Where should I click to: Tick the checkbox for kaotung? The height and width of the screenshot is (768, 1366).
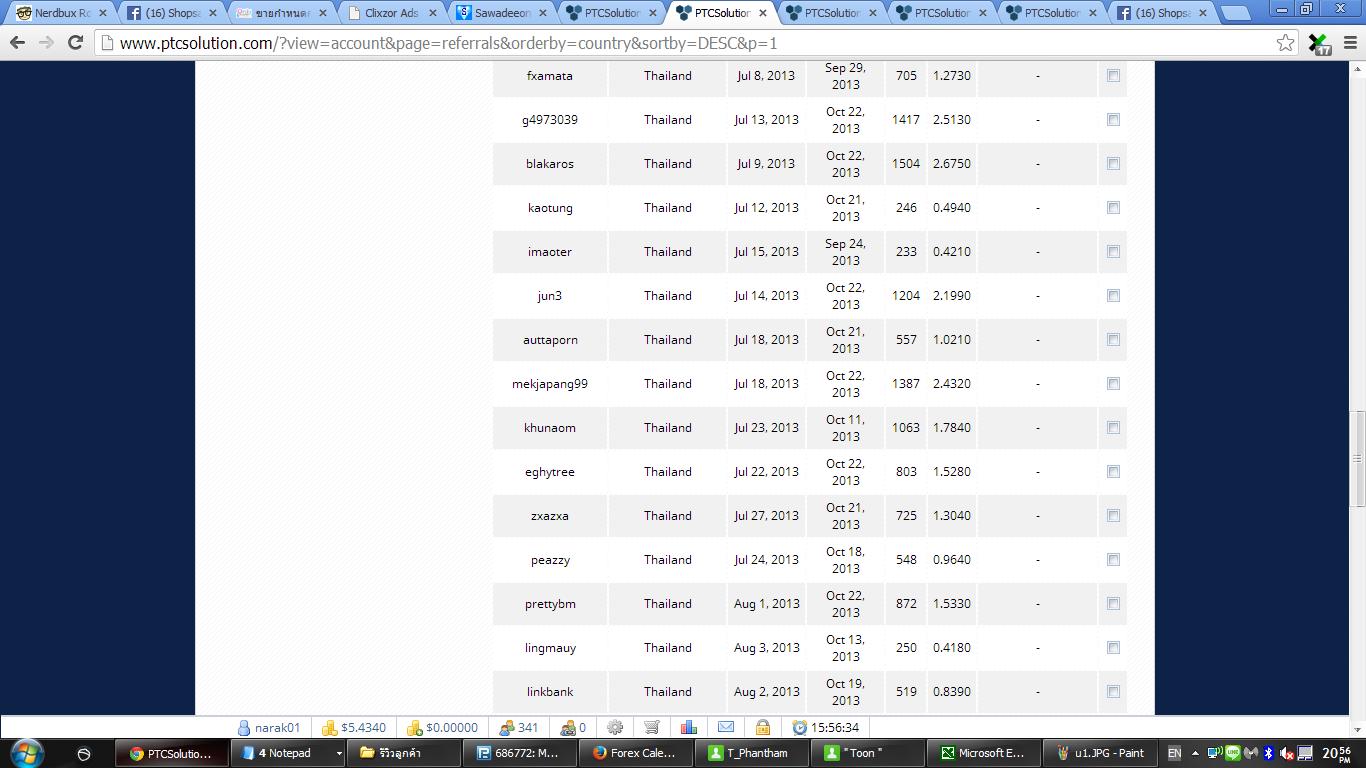tap(1113, 208)
